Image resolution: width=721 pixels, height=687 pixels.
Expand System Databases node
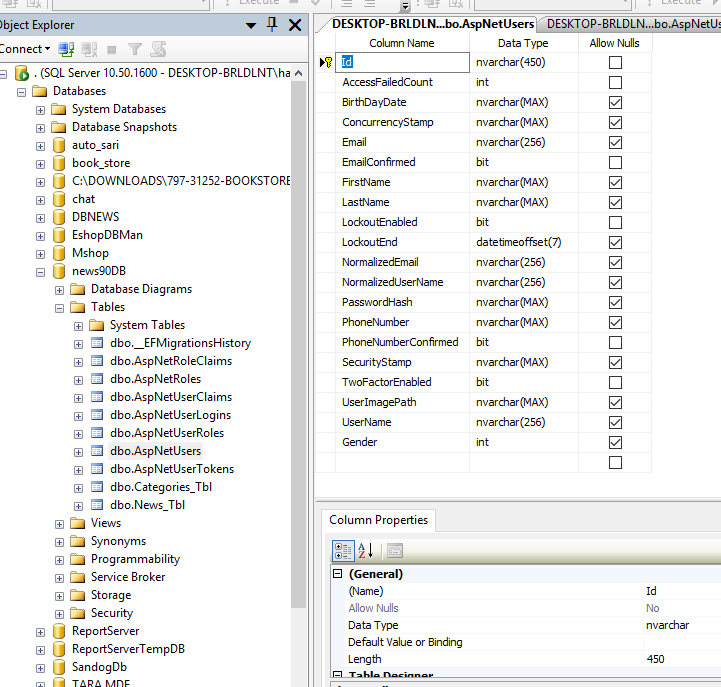[x=40, y=110]
